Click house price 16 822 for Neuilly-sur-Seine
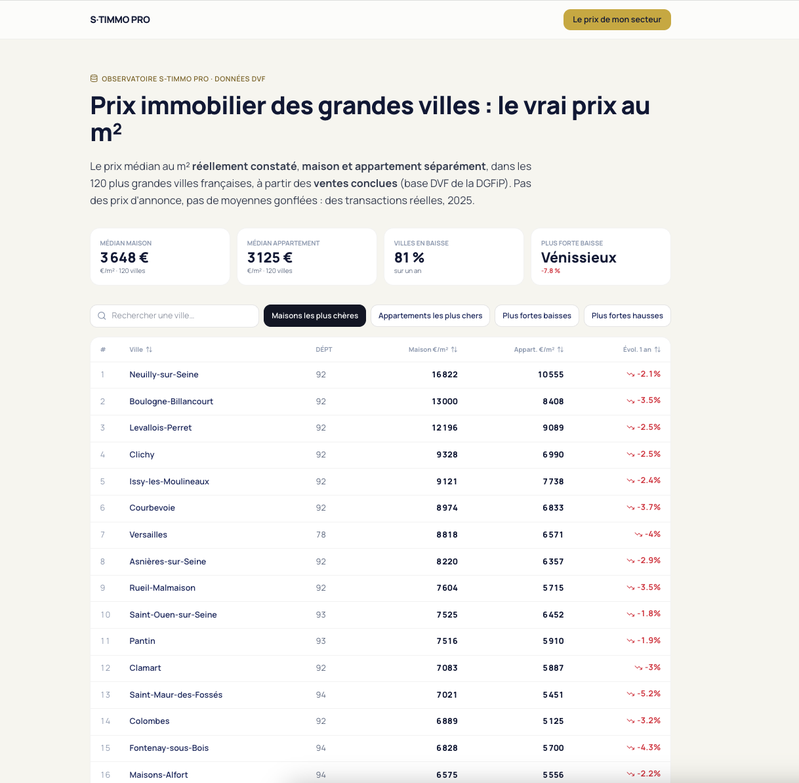799x783 pixels. click(x=444, y=374)
